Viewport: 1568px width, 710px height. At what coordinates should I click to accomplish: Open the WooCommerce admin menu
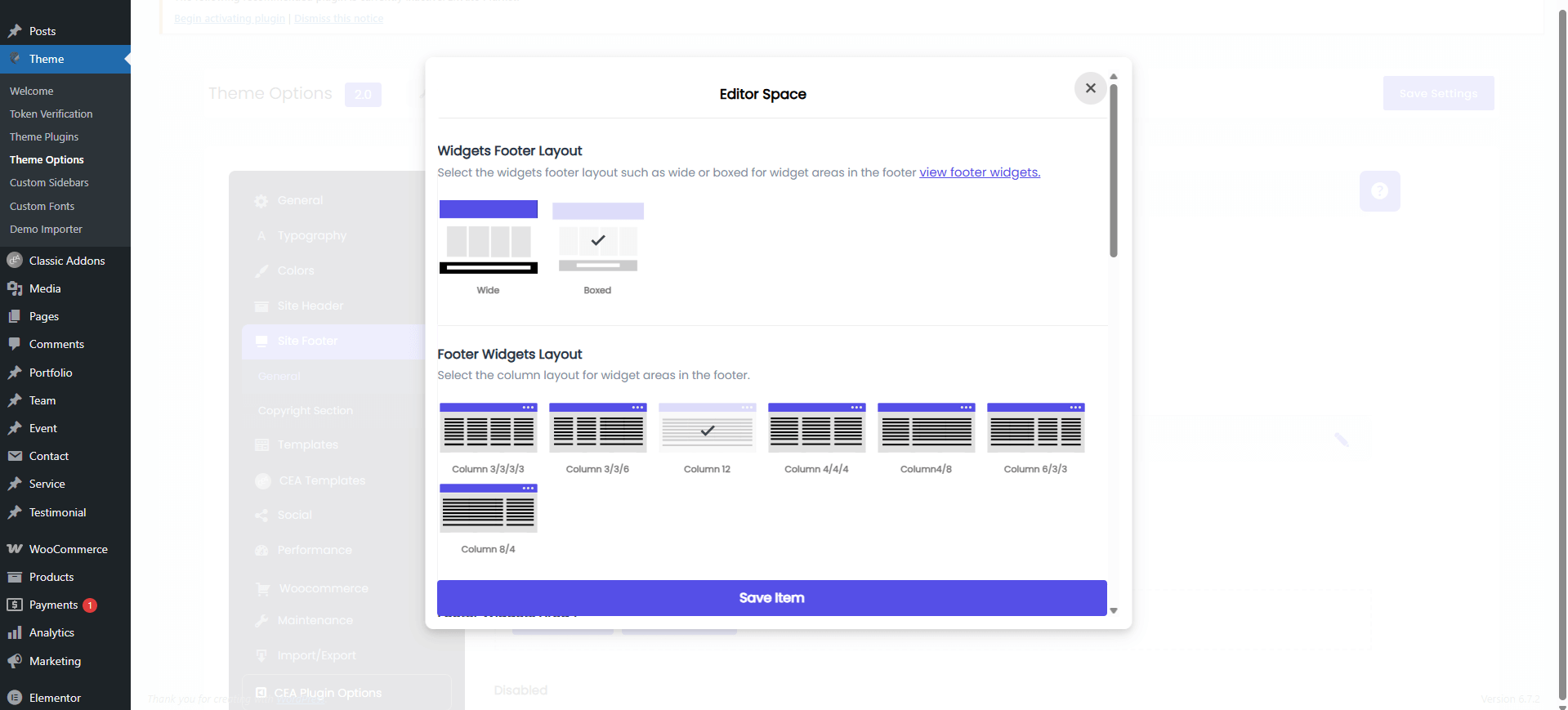click(68, 549)
